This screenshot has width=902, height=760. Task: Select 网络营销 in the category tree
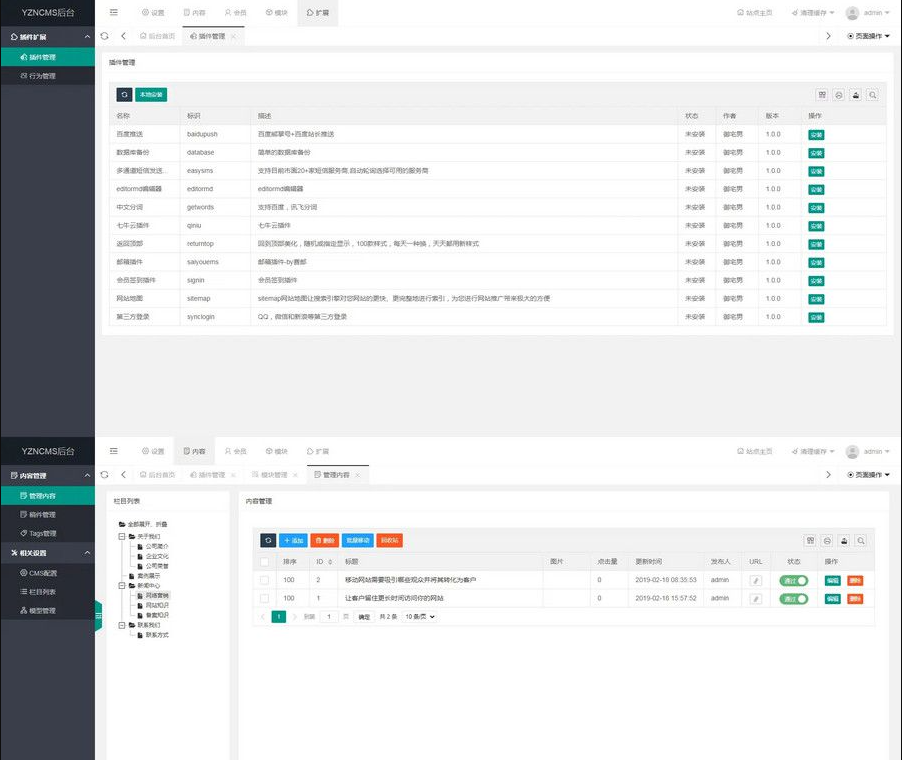tap(157, 595)
